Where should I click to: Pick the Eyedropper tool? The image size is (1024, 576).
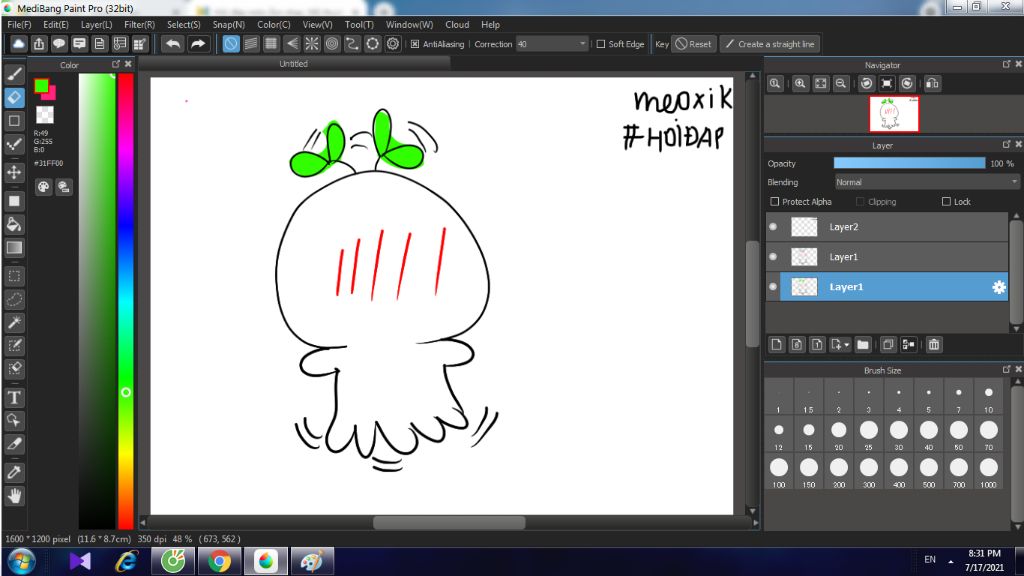pos(14,471)
